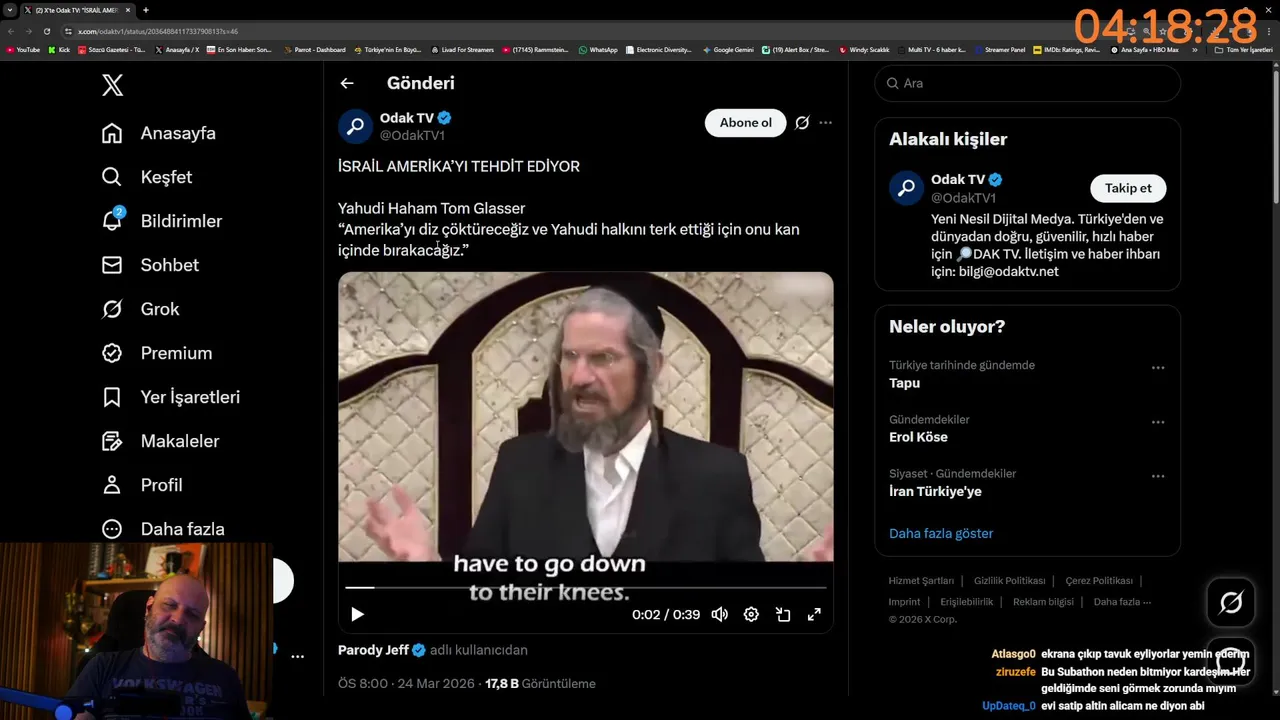
Task: Open Yer İşaretleri bookmarks
Action: coord(171,397)
